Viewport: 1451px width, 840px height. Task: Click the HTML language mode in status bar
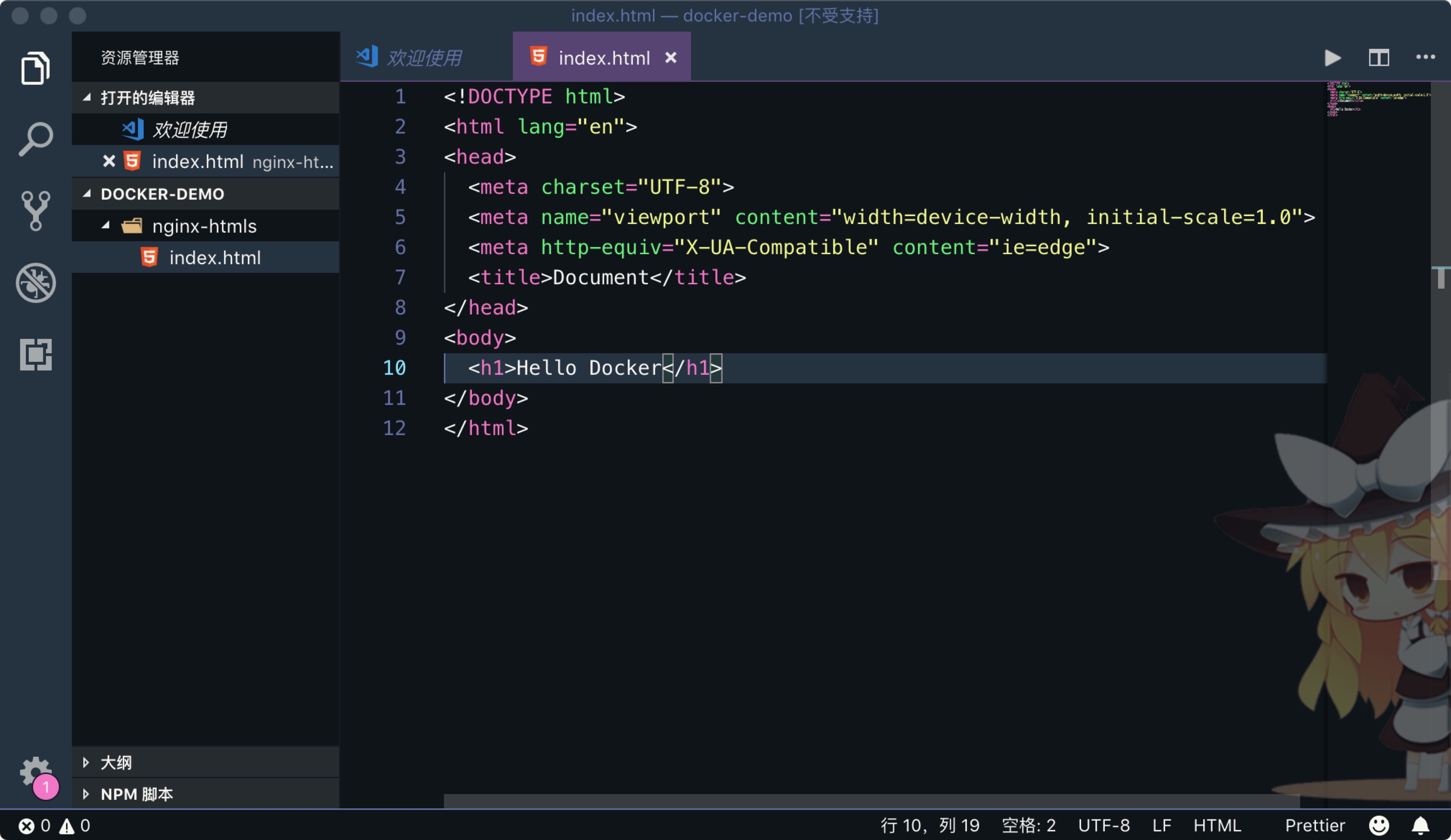1217,826
